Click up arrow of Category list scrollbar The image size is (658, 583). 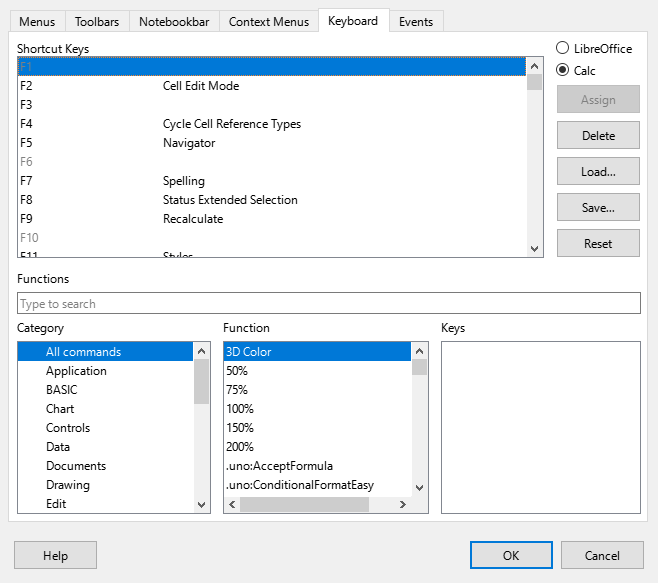coord(201,351)
